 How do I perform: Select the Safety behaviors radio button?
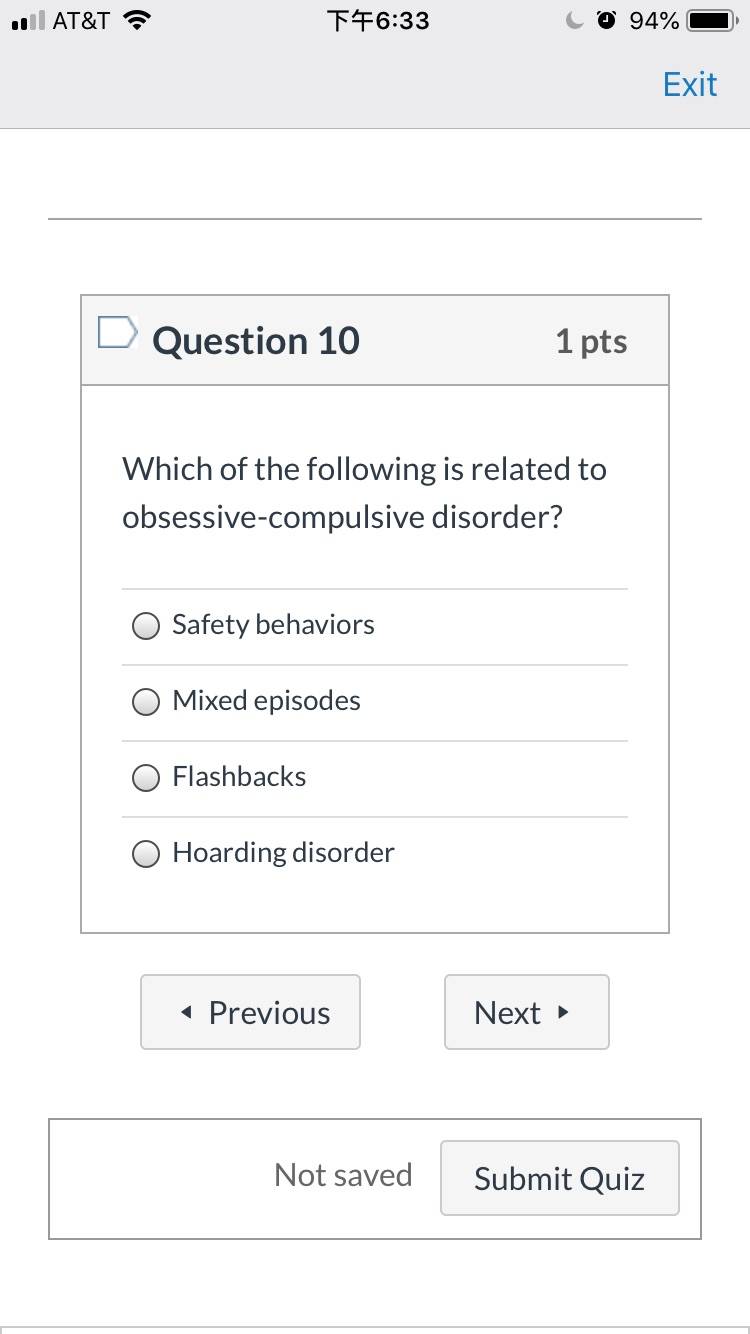[146, 626]
